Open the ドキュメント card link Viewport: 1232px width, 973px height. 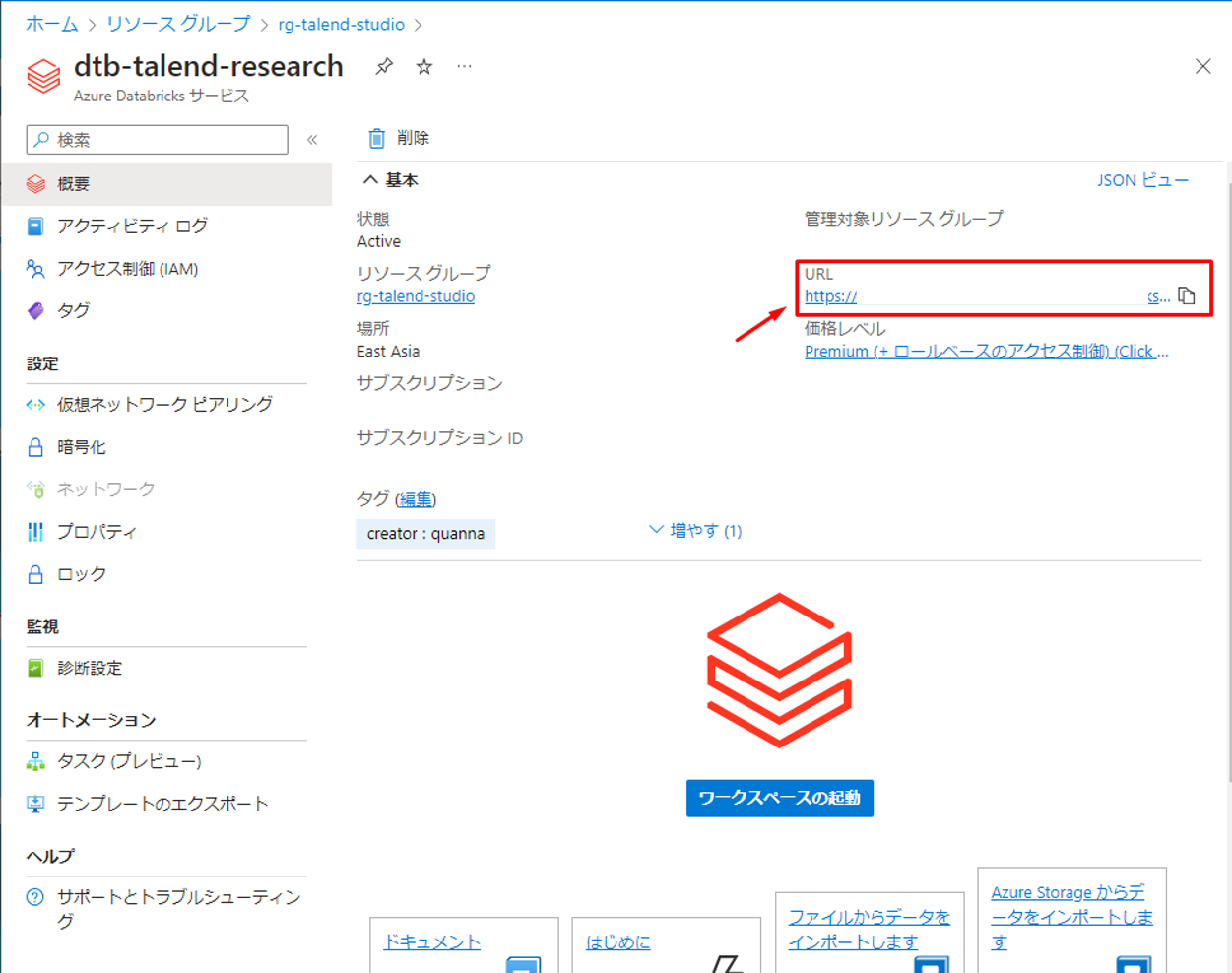(x=431, y=941)
